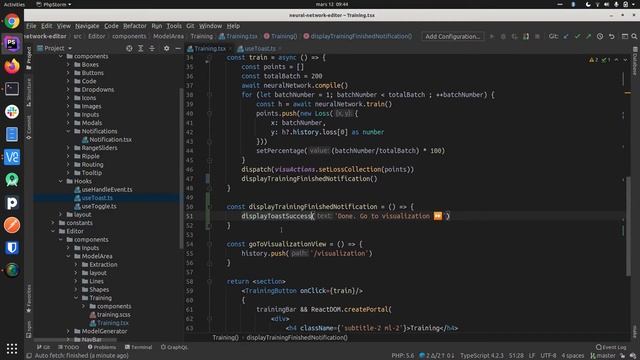This screenshot has height=360, width=640.
Task: Open the Navigate menu
Action: (x=87, y=26)
